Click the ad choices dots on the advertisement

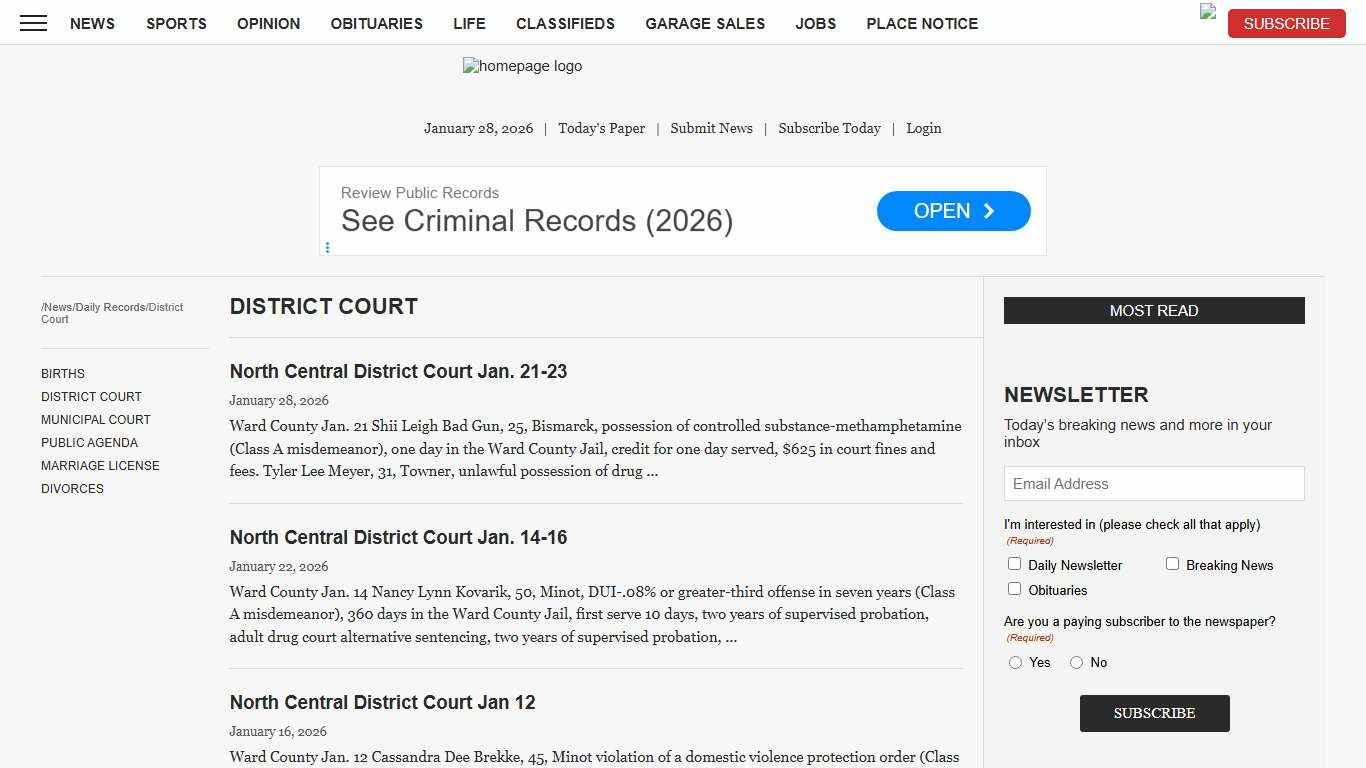coord(328,247)
